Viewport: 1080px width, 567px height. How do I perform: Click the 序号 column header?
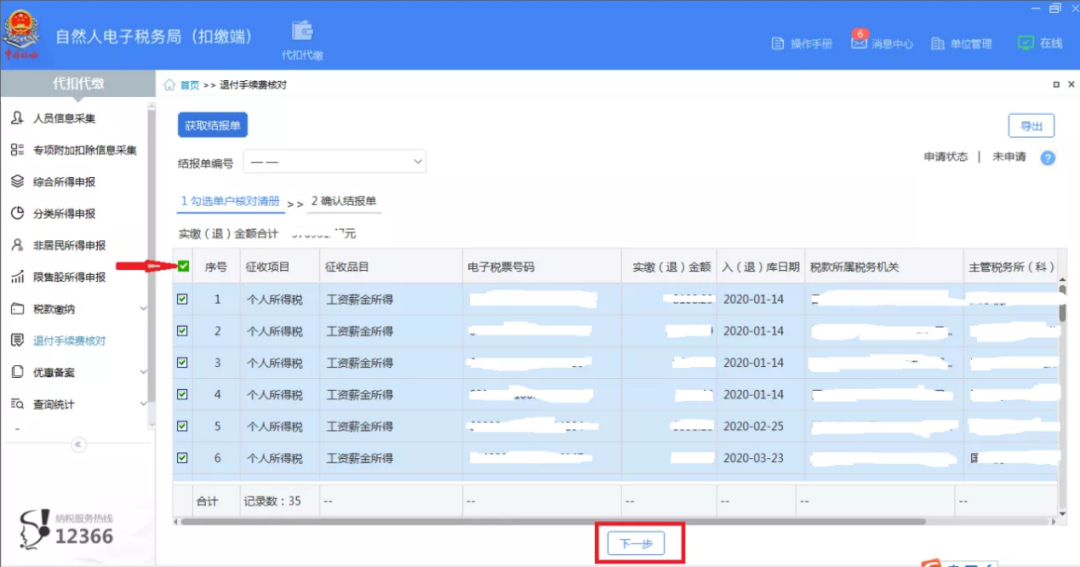216,267
